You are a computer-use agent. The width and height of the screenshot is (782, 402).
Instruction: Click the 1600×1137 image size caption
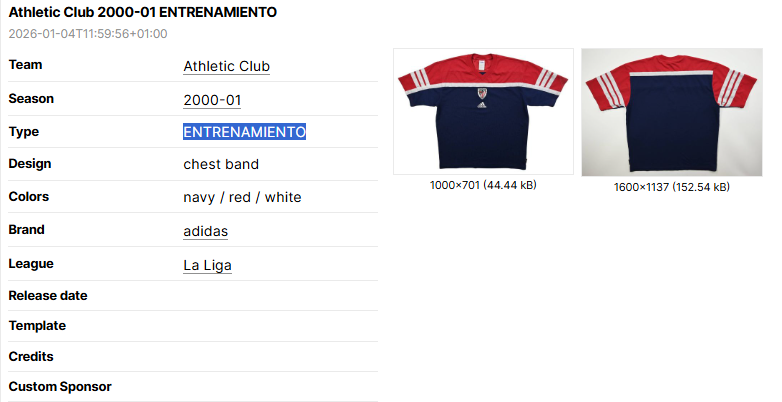point(672,187)
